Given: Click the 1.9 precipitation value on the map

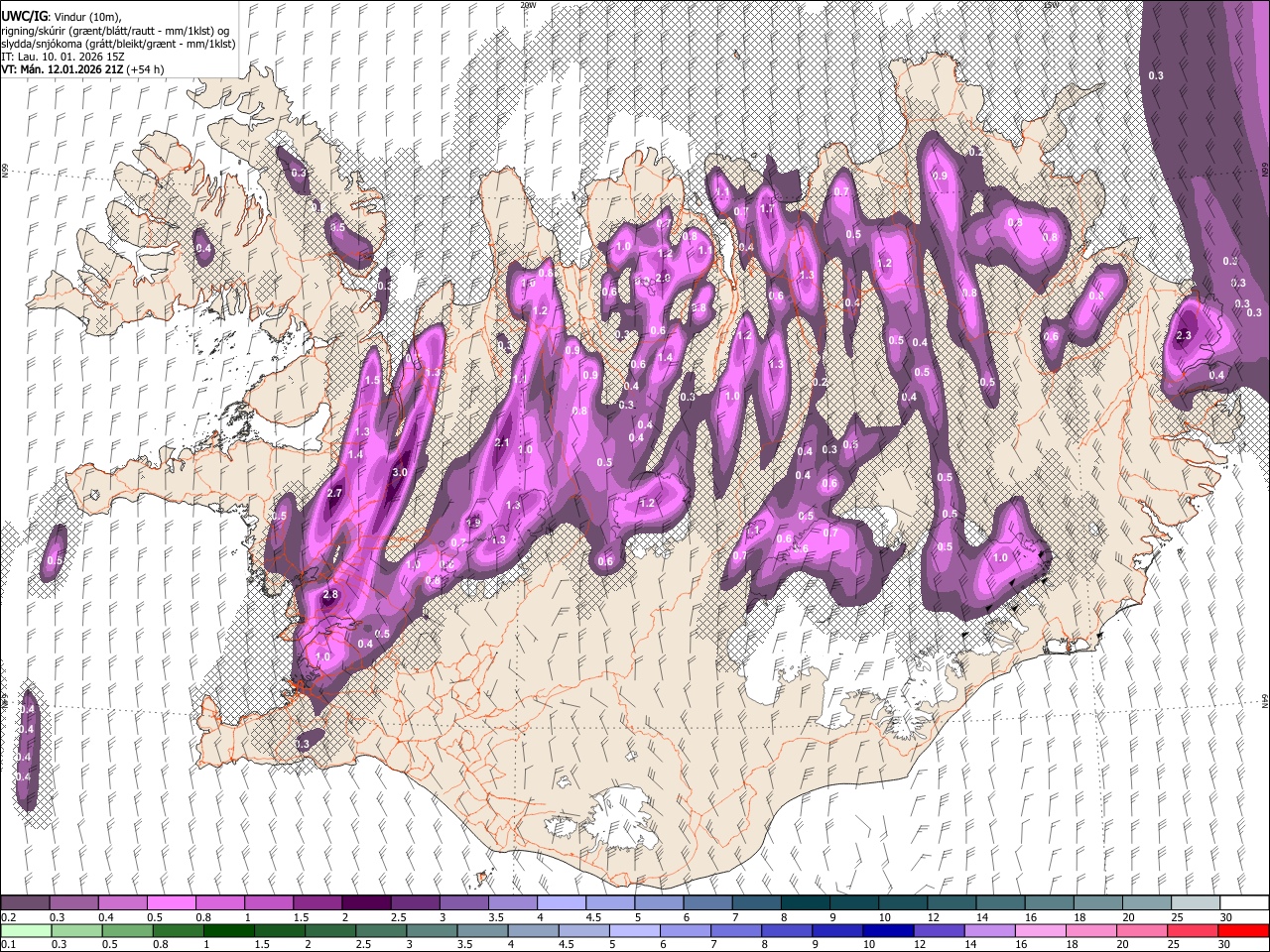Looking at the screenshot, I should click(x=473, y=523).
